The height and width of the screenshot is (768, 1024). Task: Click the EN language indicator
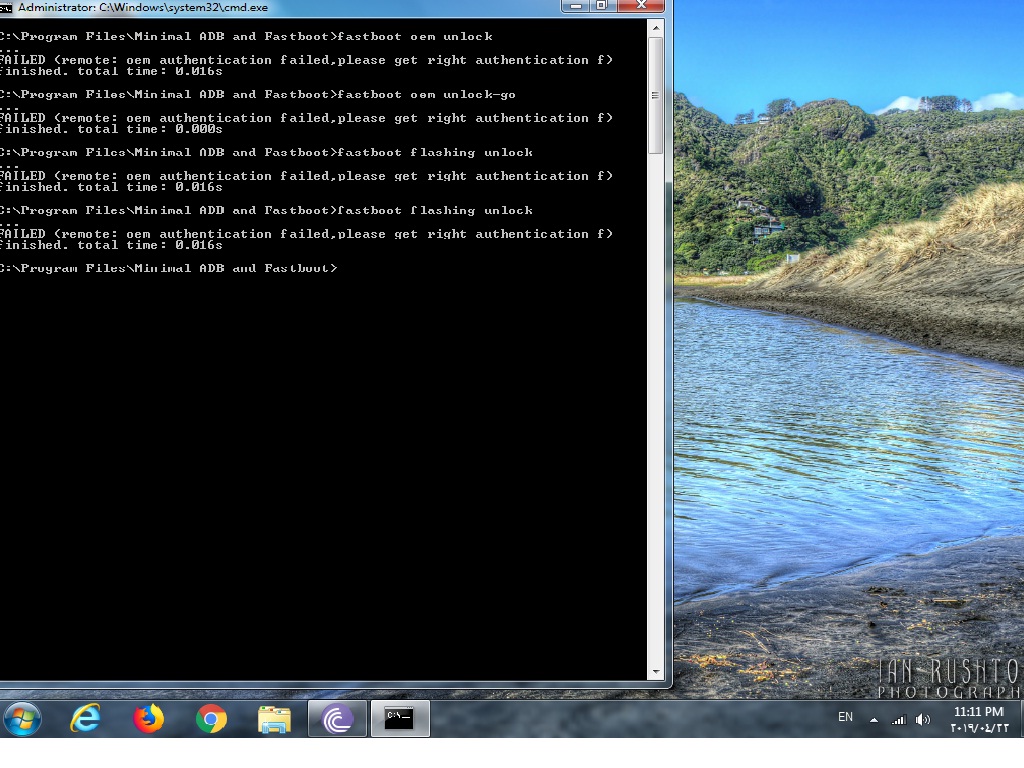tap(845, 717)
